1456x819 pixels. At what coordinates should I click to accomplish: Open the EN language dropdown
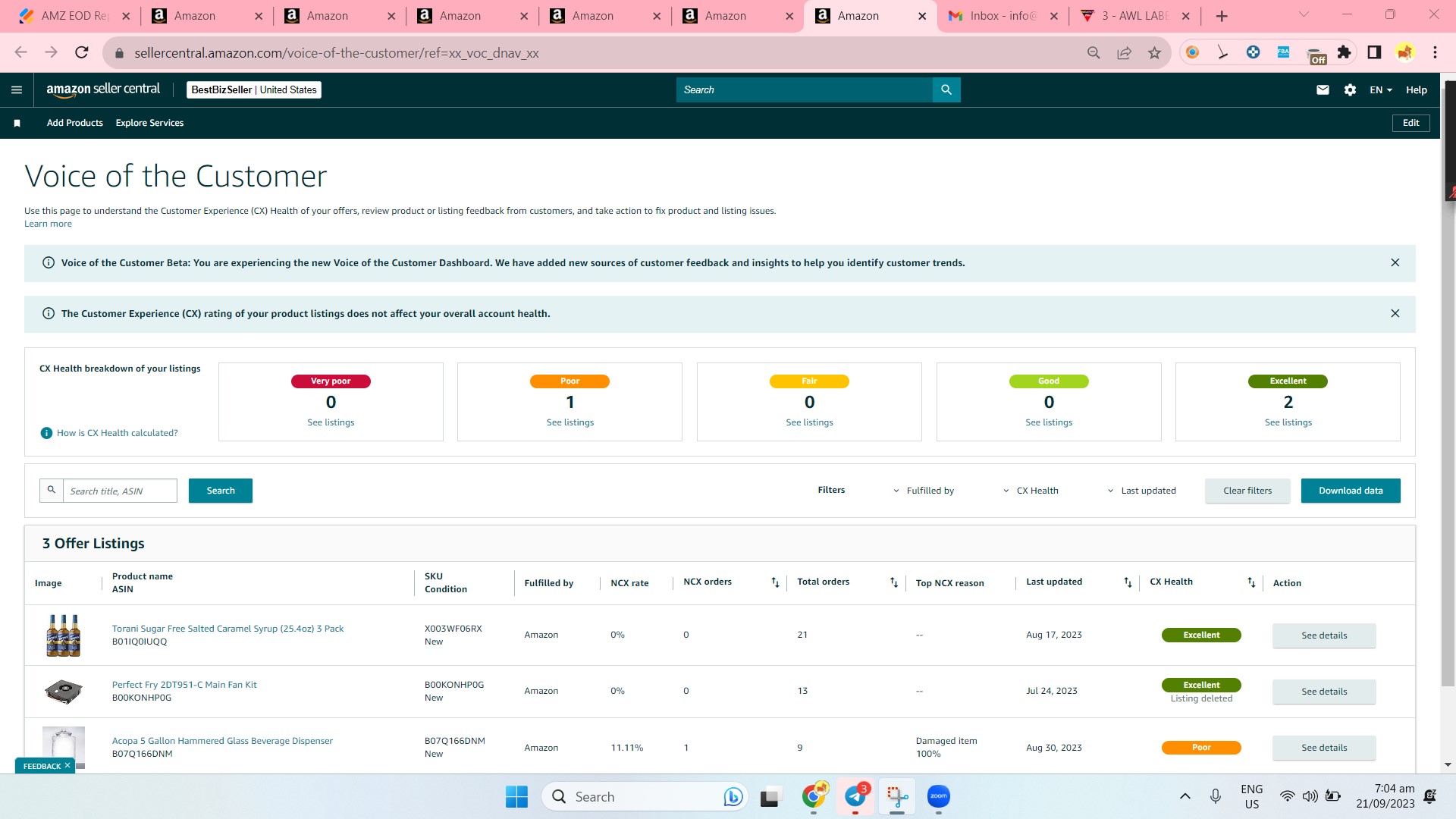point(1381,89)
